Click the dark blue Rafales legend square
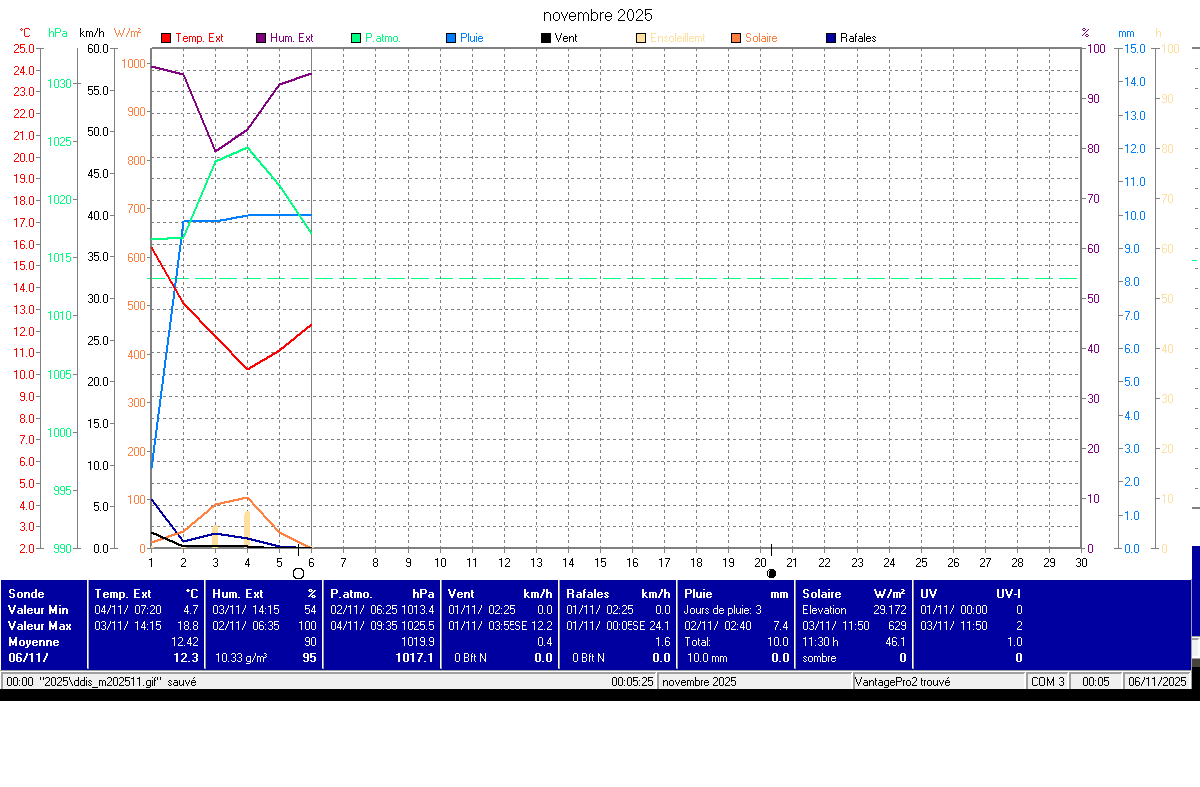The image size is (1200, 787). pyautogui.click(x=831, y=38)
